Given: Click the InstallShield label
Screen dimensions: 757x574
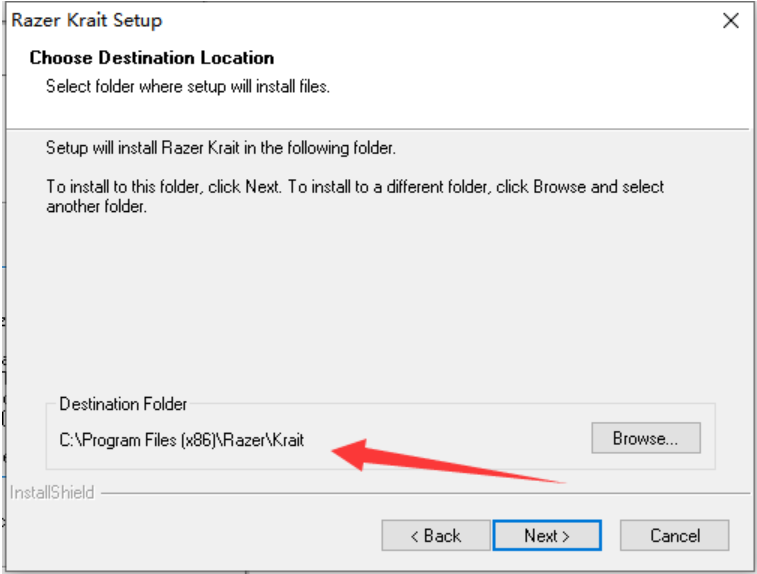Looking at the screenshot, I should [x=52, y=492].
